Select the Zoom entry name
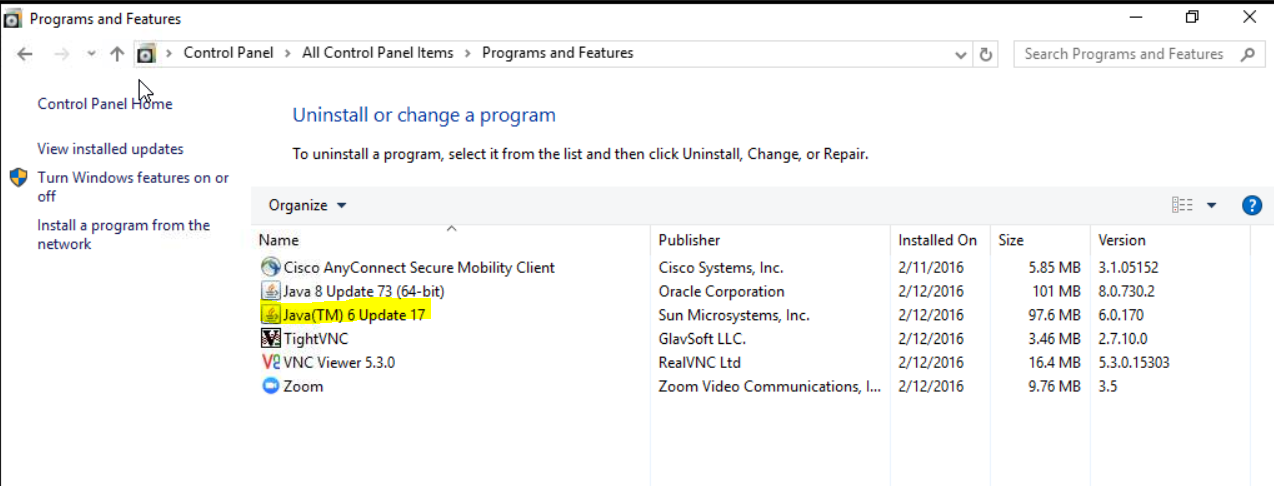This screenshot has width=1274, height=486. (x=303, y=386)
